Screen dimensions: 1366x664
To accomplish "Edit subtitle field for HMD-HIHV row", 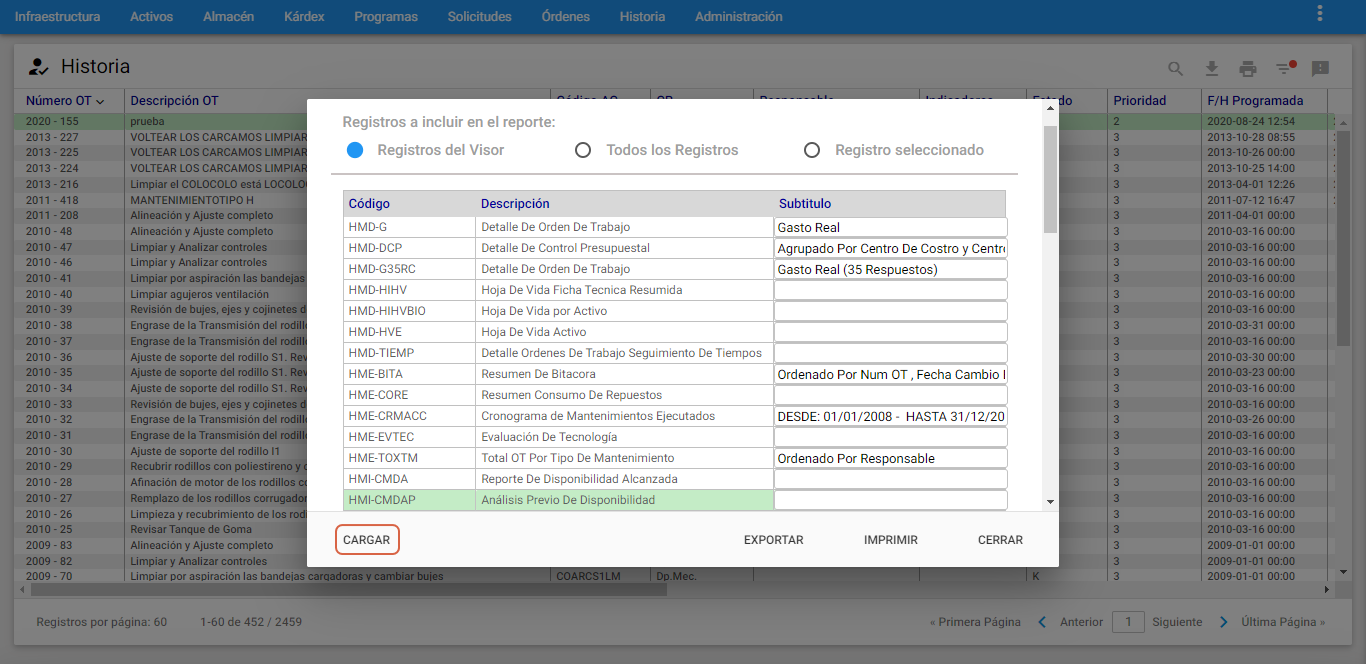I will 890,290.
